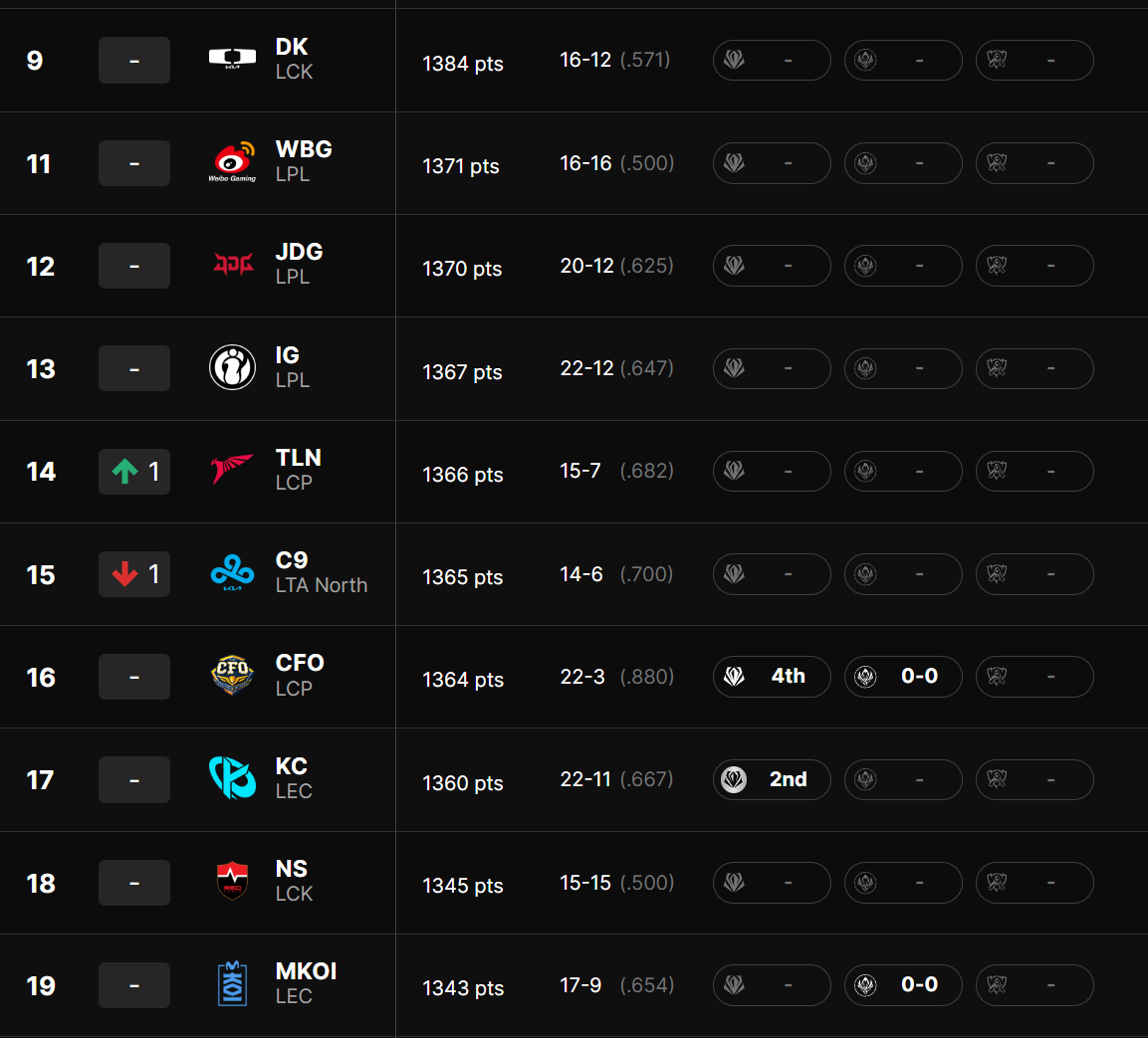Open MKOI's 0-0 MSI record badge
1148x1038 pixels.
click(x=903, y=985)
